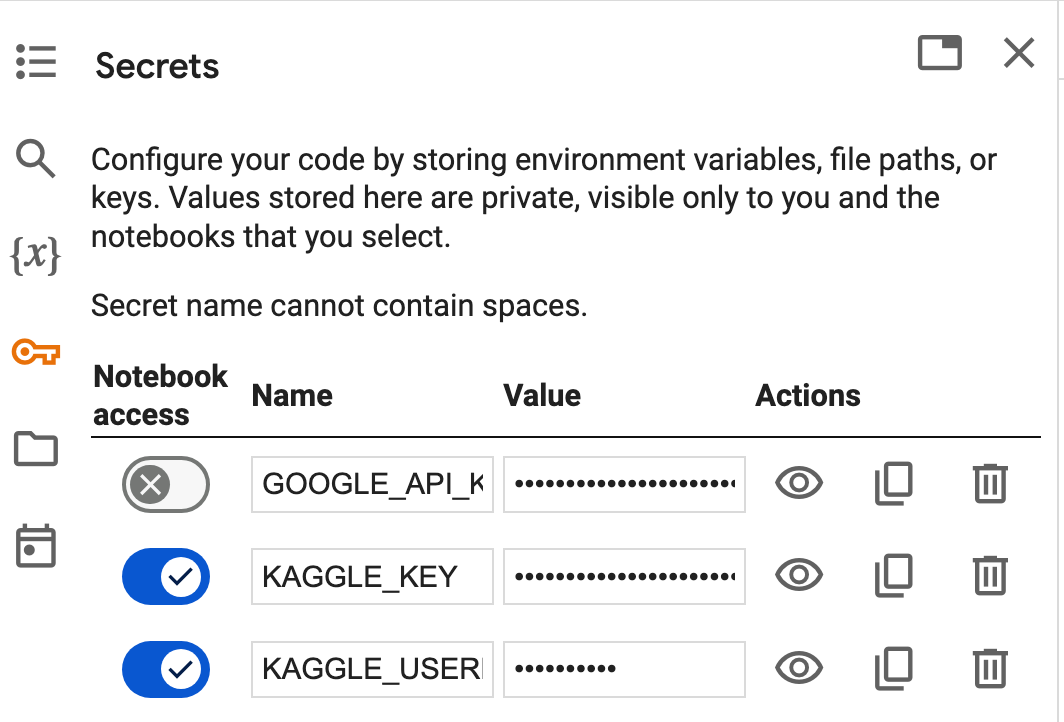Image resolution: width=1064 pixels, height=722 pixels.
Task: Click the GOOGLE_API_KEY value field
Action: [x=624, y=485]
